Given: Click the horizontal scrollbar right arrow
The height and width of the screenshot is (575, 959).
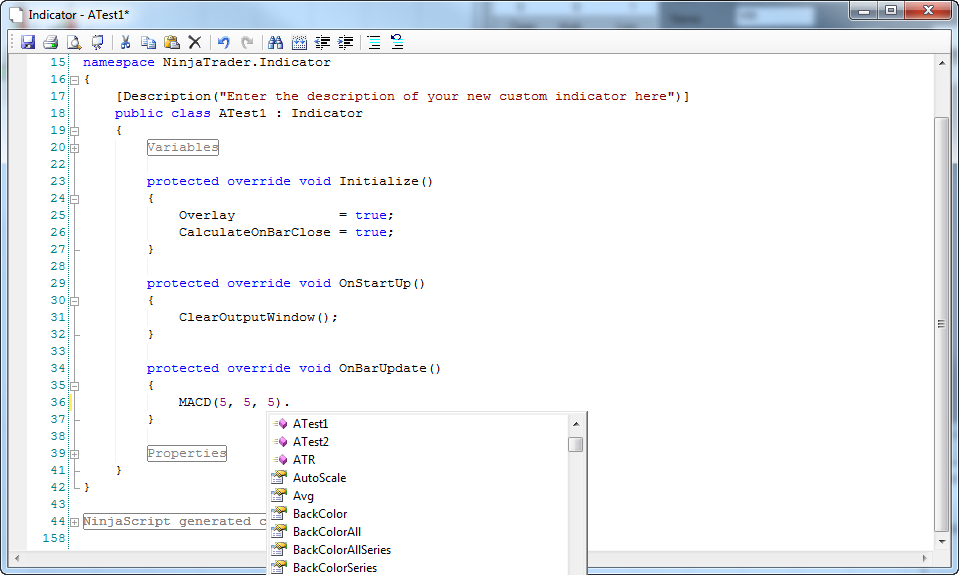Looking at the screenshot, I should pos(925,558).
